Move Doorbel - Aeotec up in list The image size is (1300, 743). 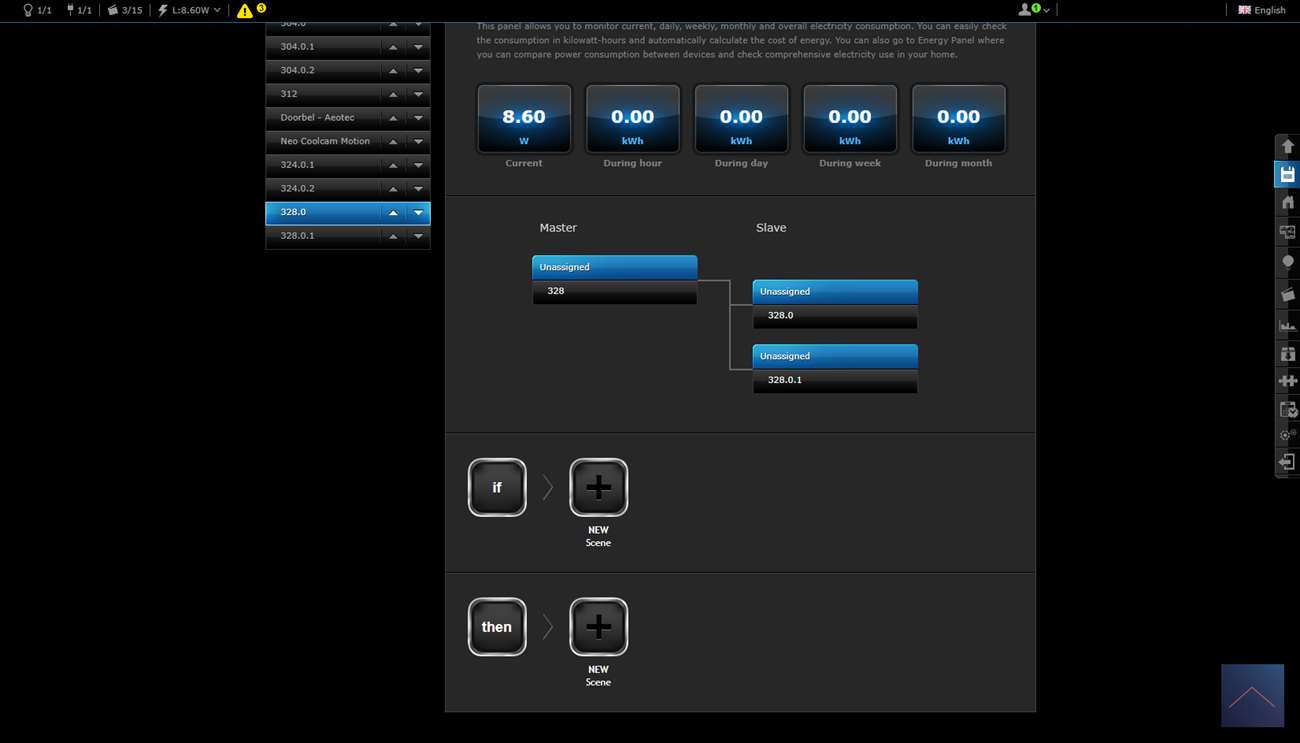393,118
